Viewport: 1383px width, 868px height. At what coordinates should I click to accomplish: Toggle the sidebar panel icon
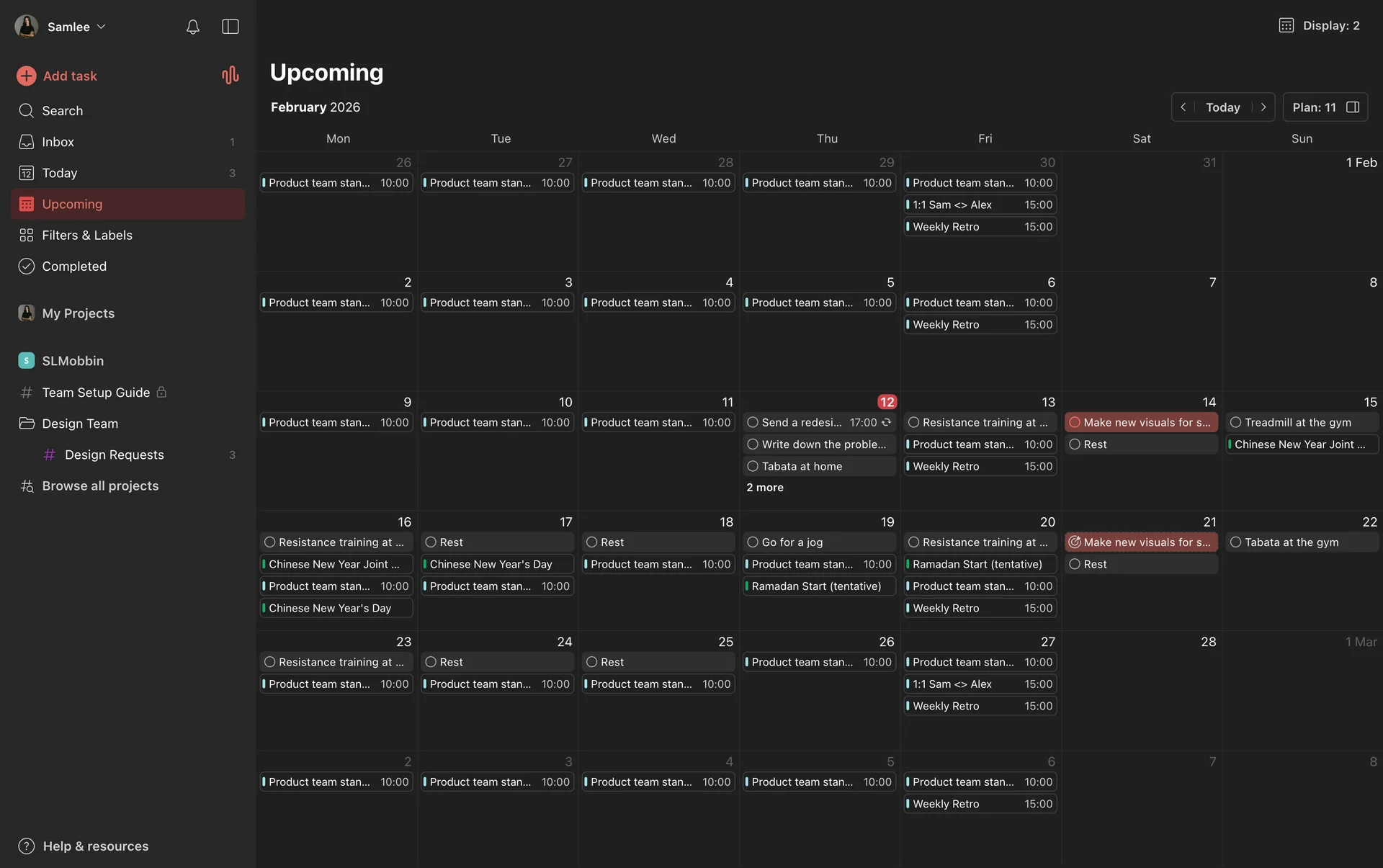230,27
